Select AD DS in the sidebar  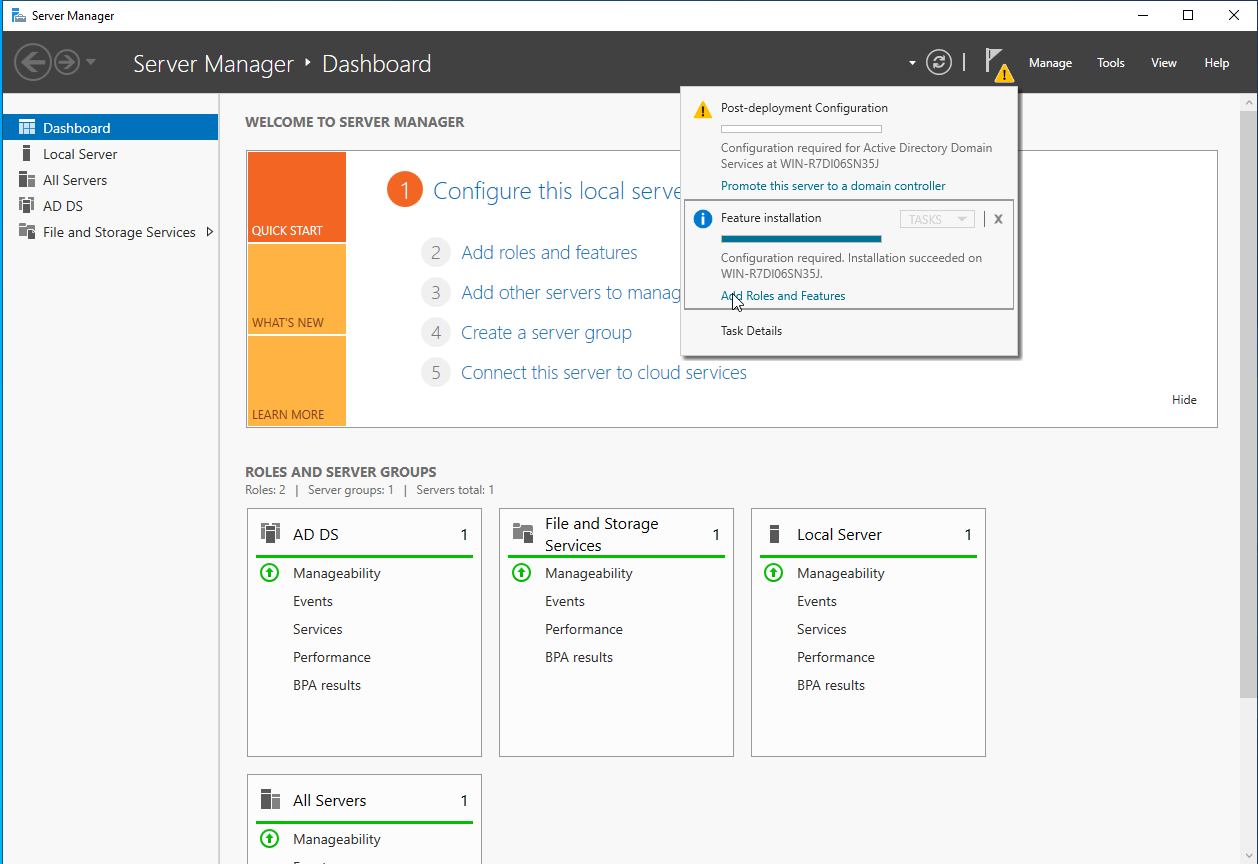click(110, 206)
